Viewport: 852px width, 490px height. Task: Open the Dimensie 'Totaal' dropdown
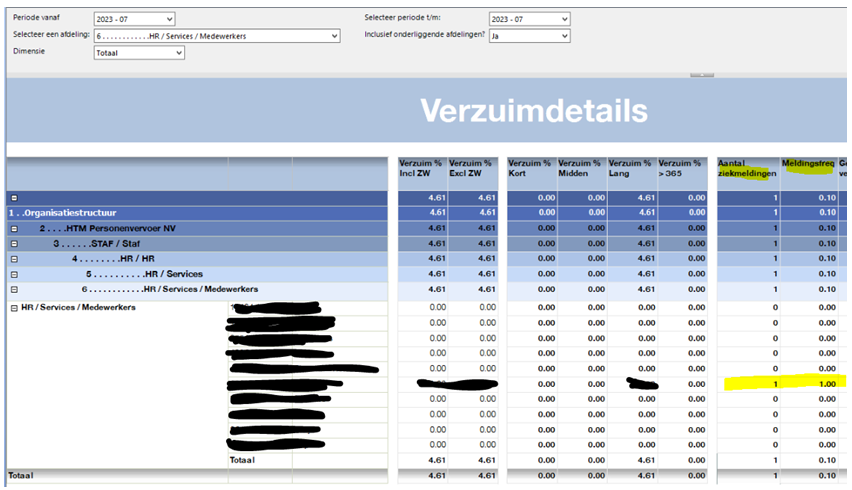tap(139, 53)
